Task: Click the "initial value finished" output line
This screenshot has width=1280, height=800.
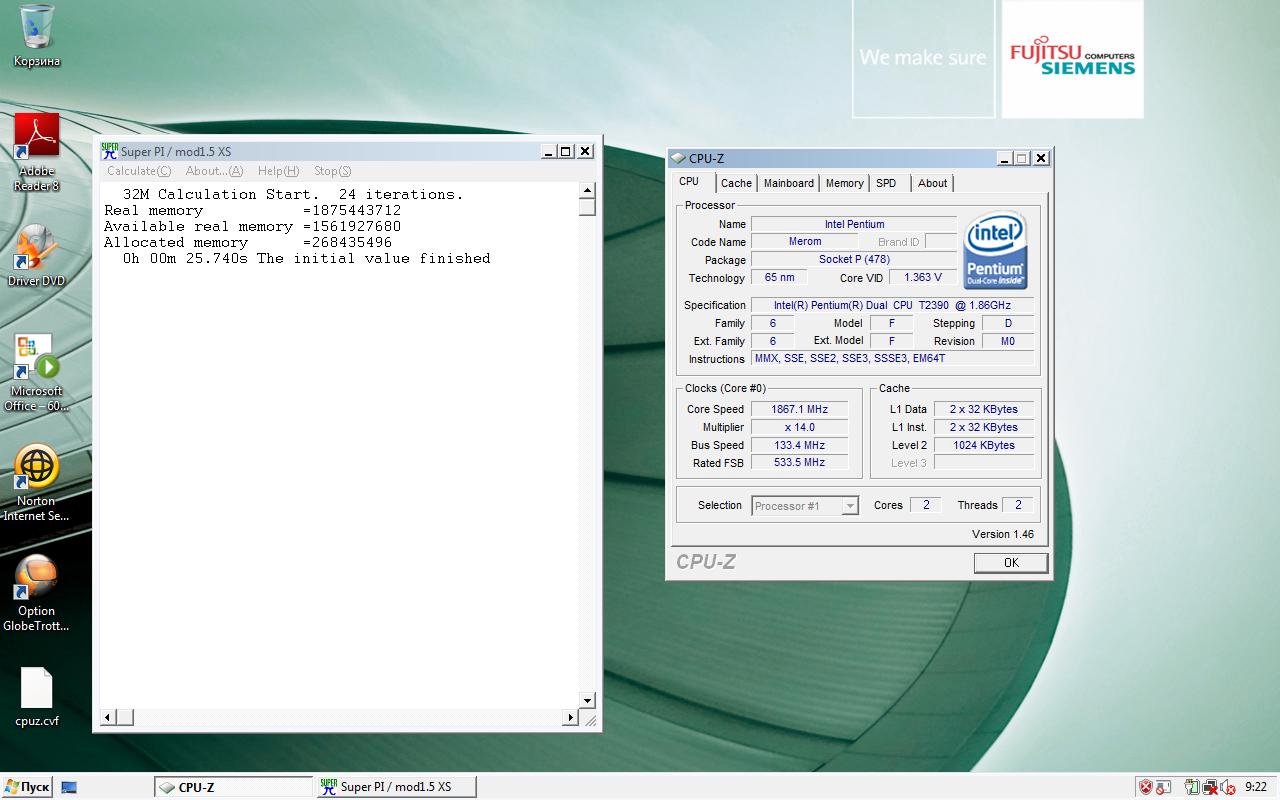Action: [307, 258]
